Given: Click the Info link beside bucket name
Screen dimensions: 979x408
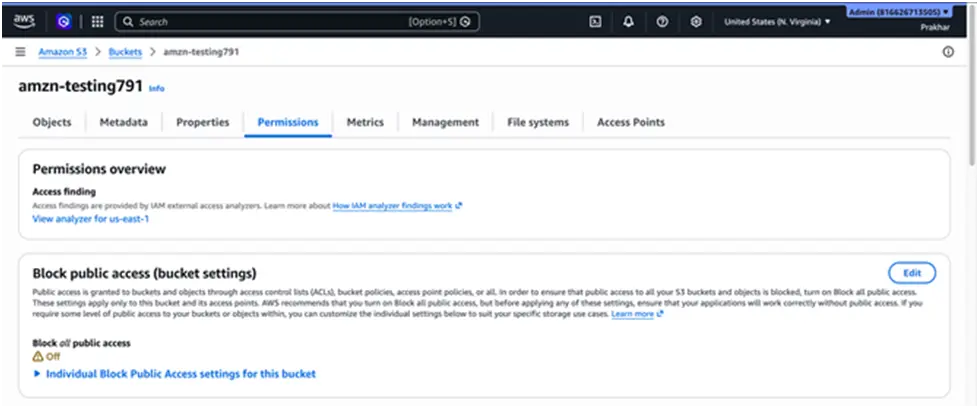Looking at the screenshot, I should (157, 89).
